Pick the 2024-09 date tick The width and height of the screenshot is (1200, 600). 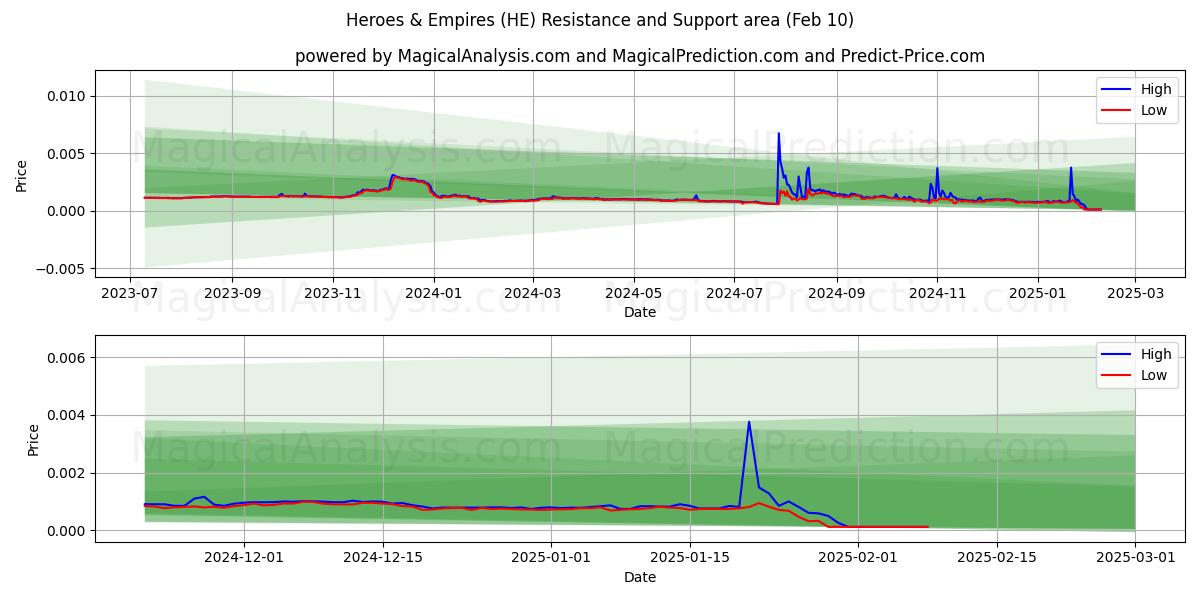(x=837, y=293)
